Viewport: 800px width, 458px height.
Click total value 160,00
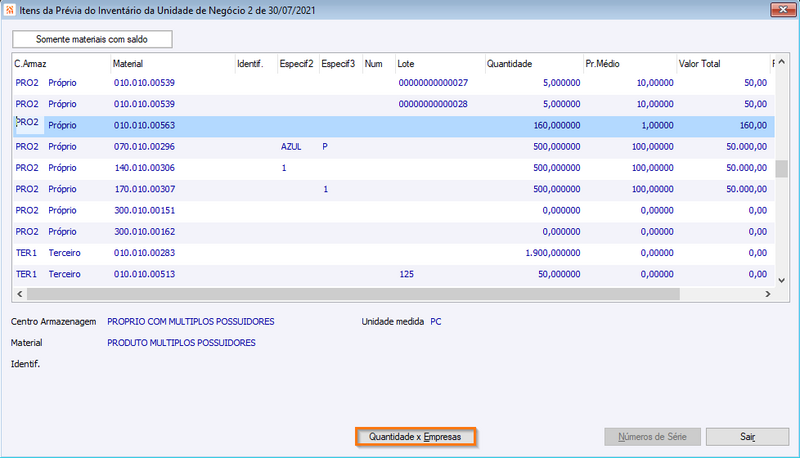pos(754,125)
